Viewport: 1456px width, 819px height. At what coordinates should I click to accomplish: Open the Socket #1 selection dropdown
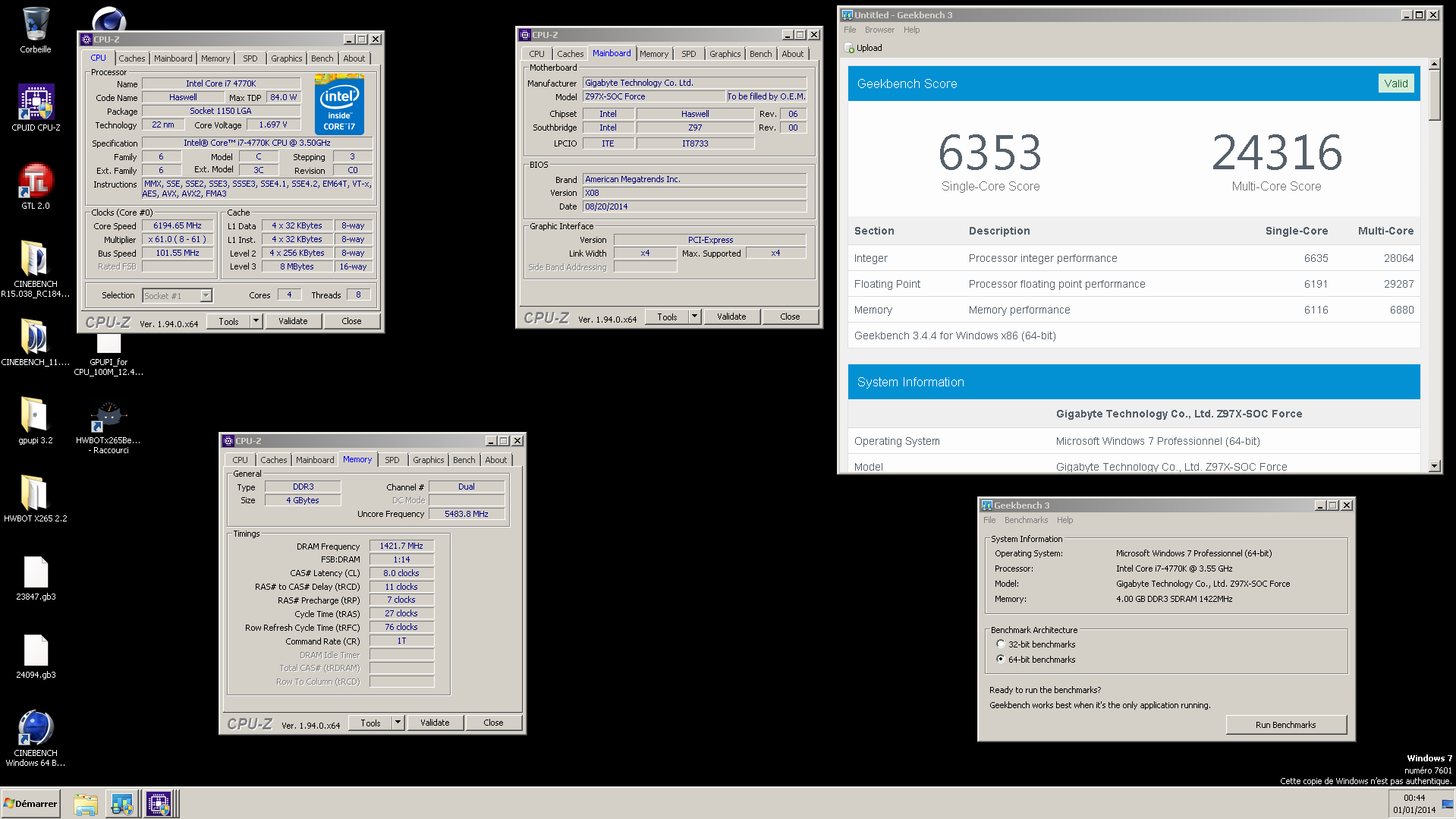178,295
